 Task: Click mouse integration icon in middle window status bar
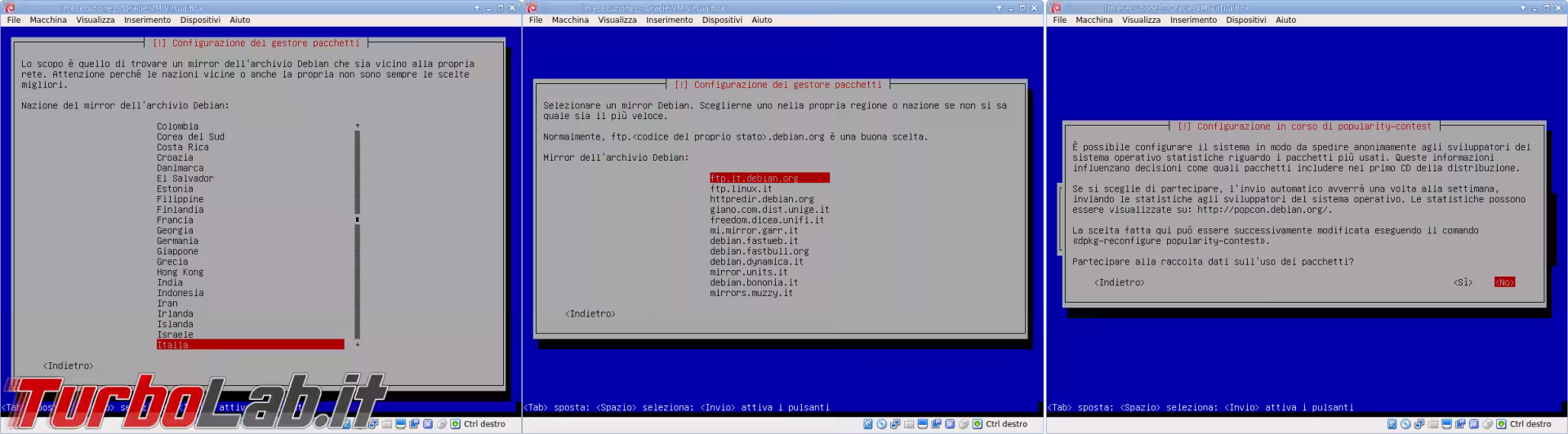click(964, 424)
